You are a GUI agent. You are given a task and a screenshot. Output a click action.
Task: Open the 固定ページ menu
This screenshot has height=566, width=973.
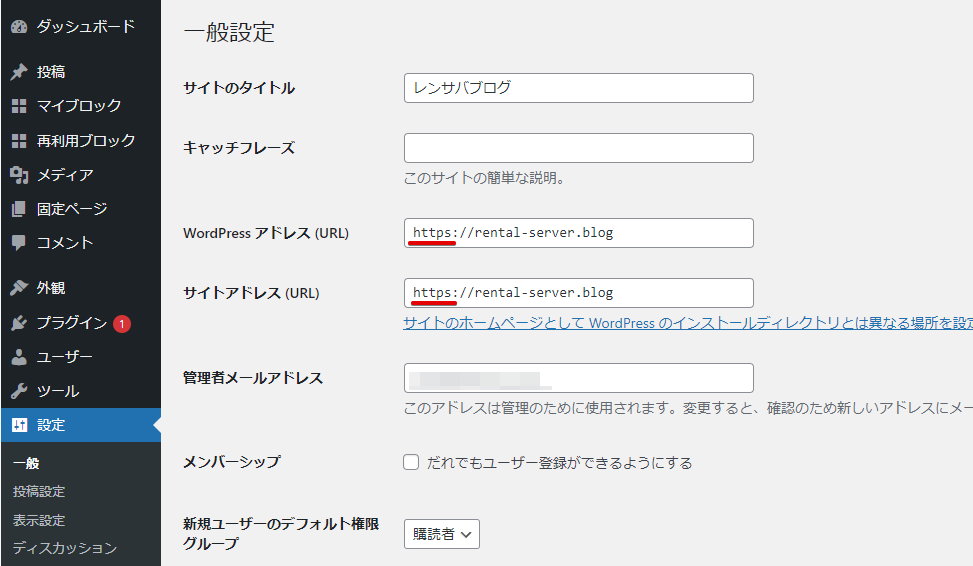click(72, 209)
